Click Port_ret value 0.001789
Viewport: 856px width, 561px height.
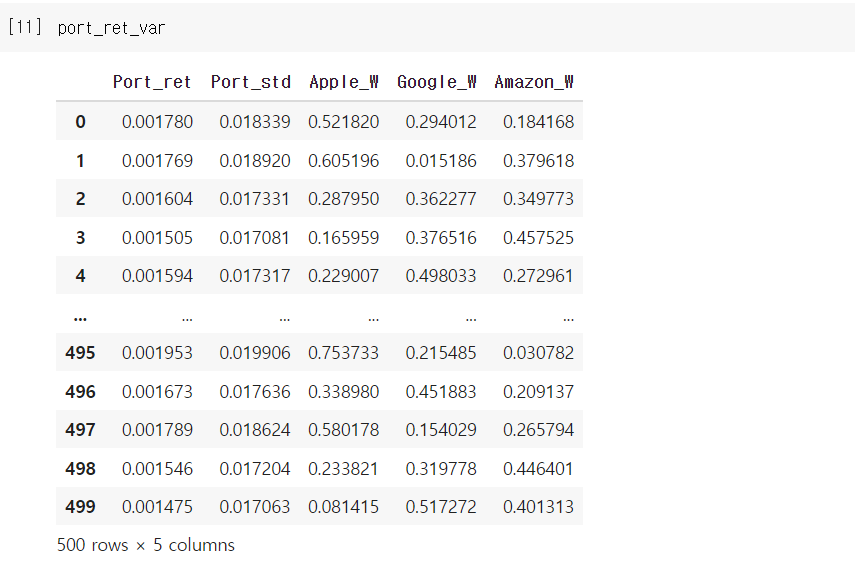(157, 429)
